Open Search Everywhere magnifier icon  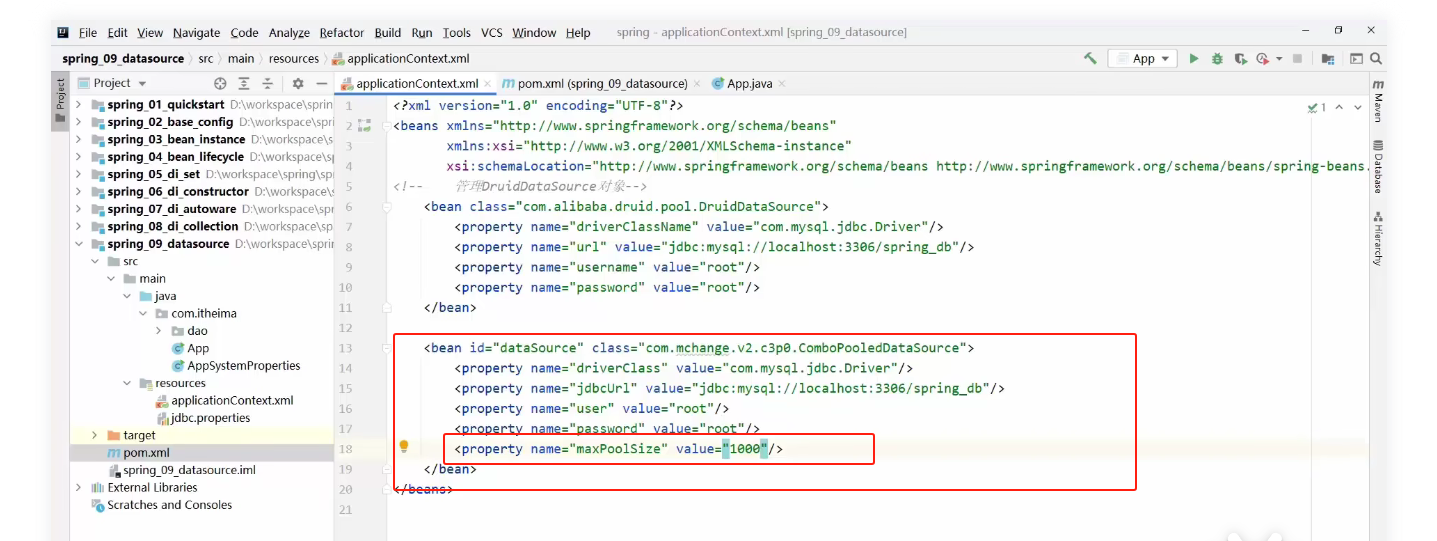tap(1377, 59)
